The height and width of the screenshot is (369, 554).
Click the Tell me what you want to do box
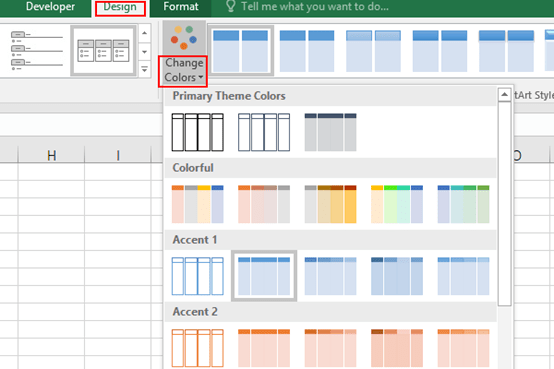[x=315, y=6]
